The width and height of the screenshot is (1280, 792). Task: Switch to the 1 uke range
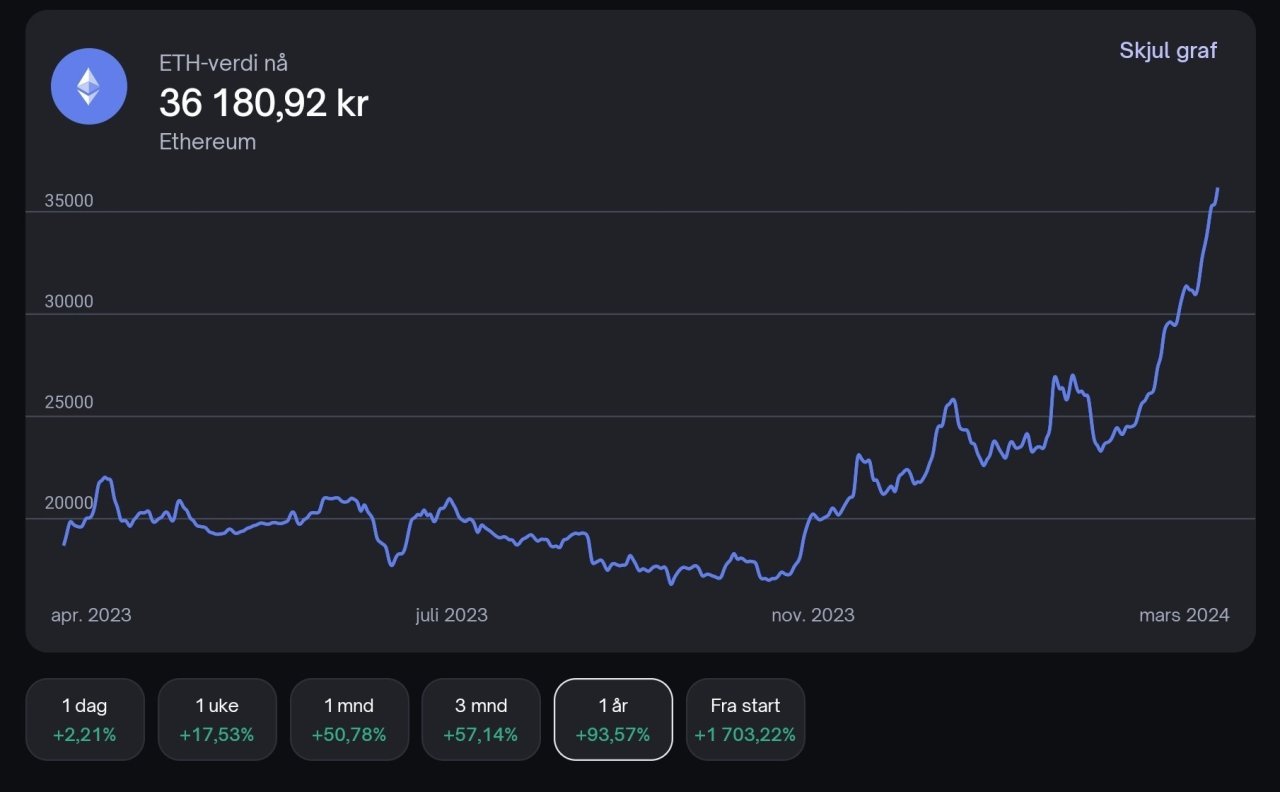point(217,719)
